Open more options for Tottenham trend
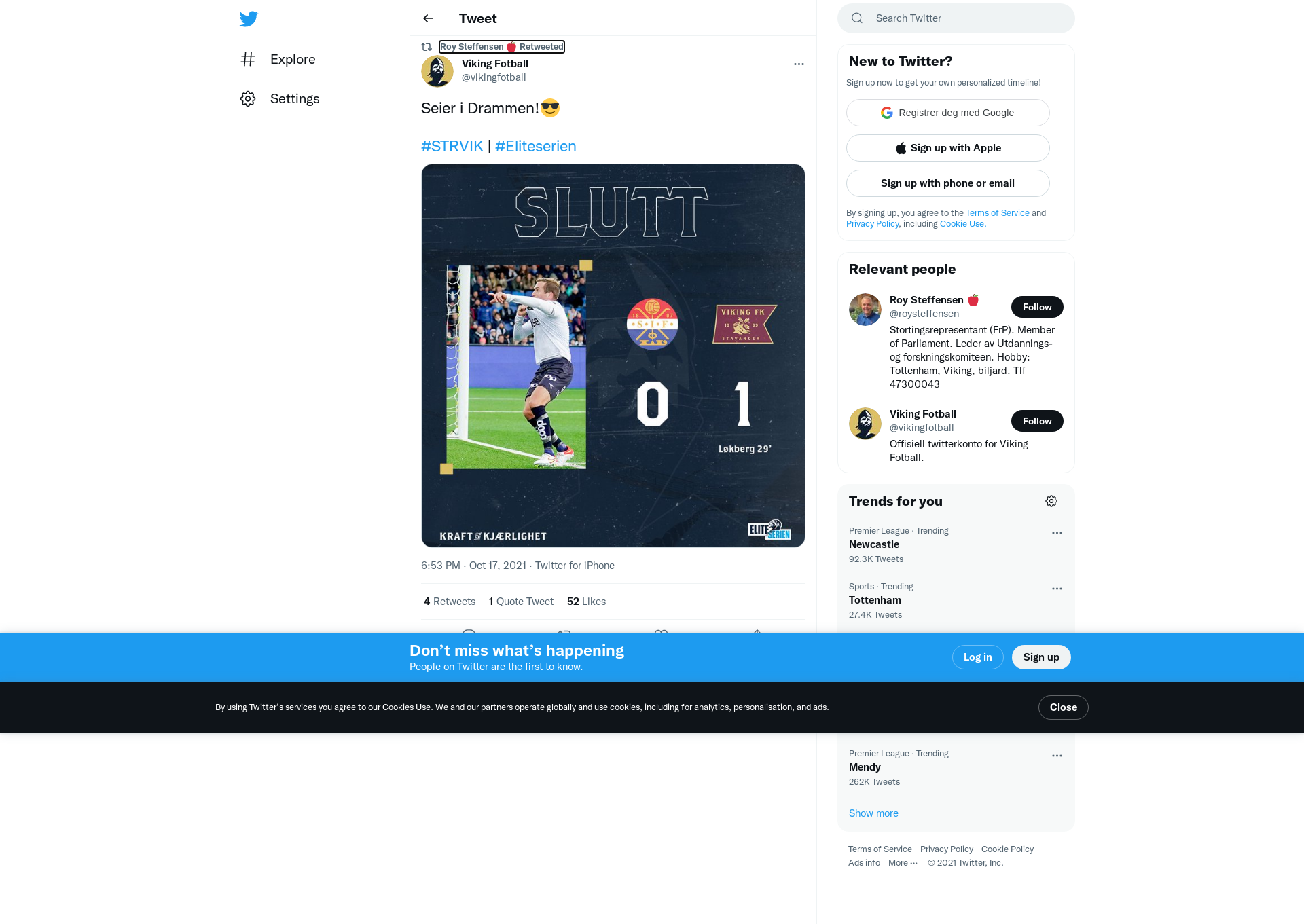 point(1057,589)
